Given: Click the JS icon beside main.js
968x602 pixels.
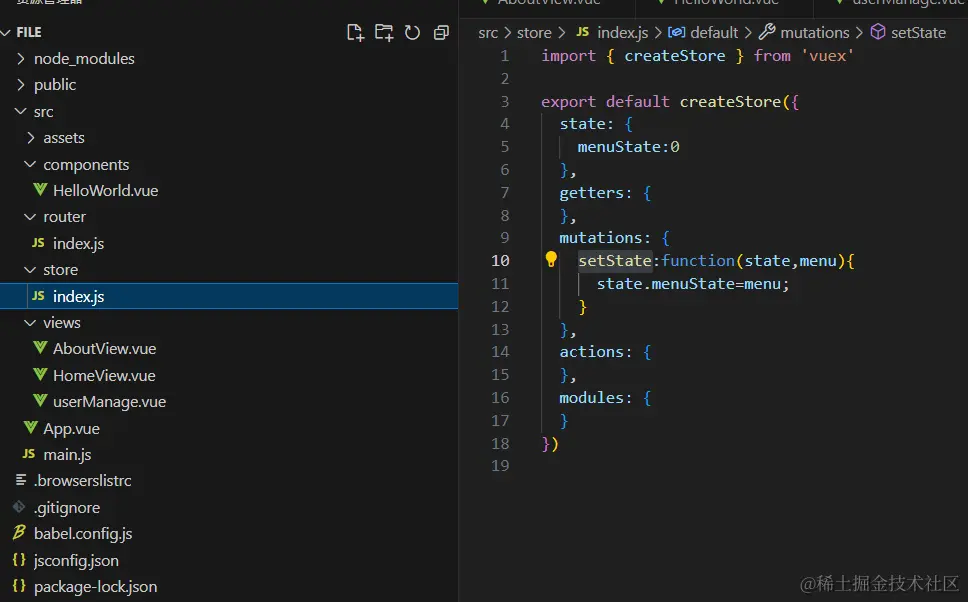Looking at the screenshot, I should [x=29, y=454].
